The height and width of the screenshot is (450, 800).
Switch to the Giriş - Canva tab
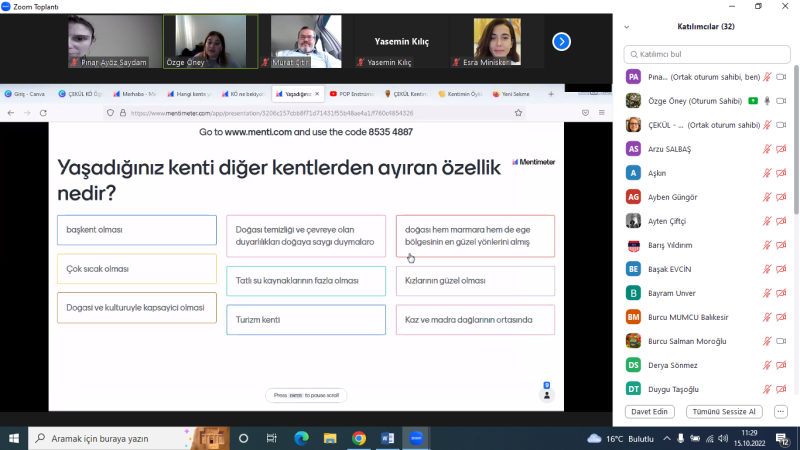pyautogui.click(x=27, y=94)
